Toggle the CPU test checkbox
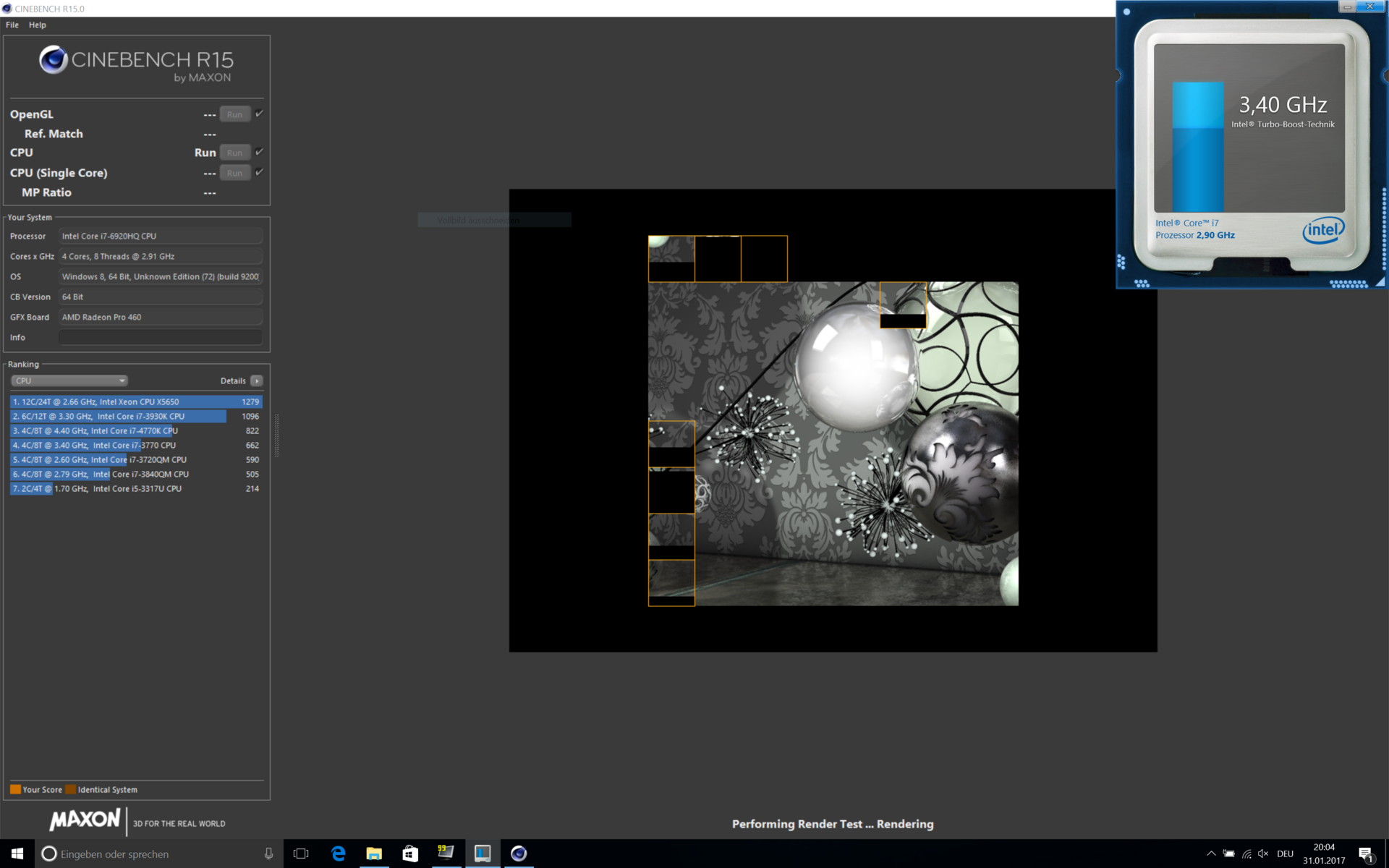 [x=260, y=152]
